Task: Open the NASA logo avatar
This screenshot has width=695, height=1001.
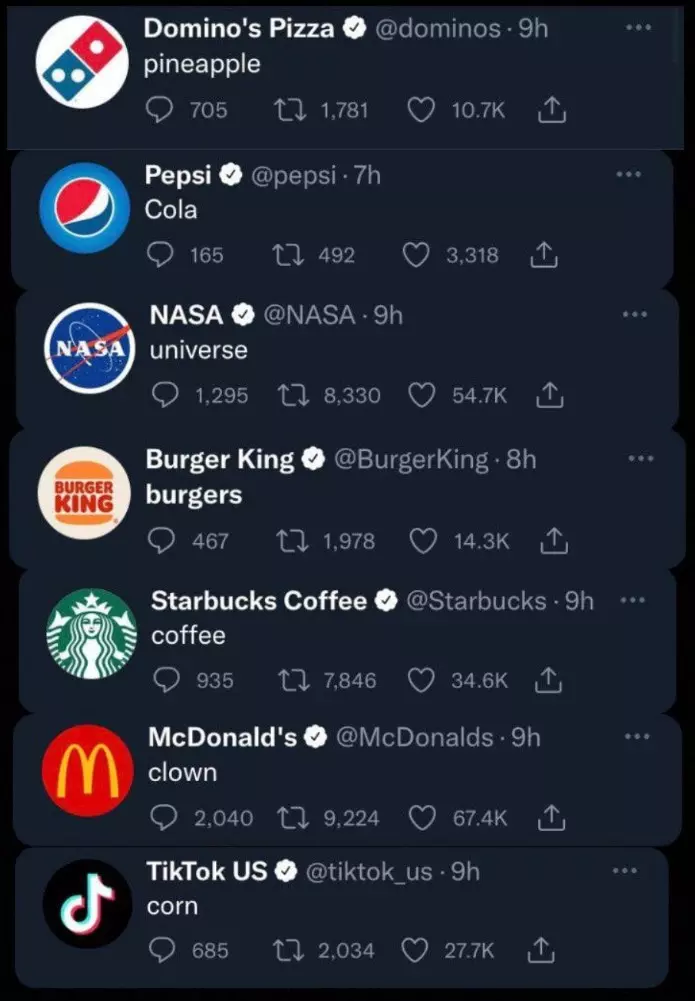Action: point(89,349)
